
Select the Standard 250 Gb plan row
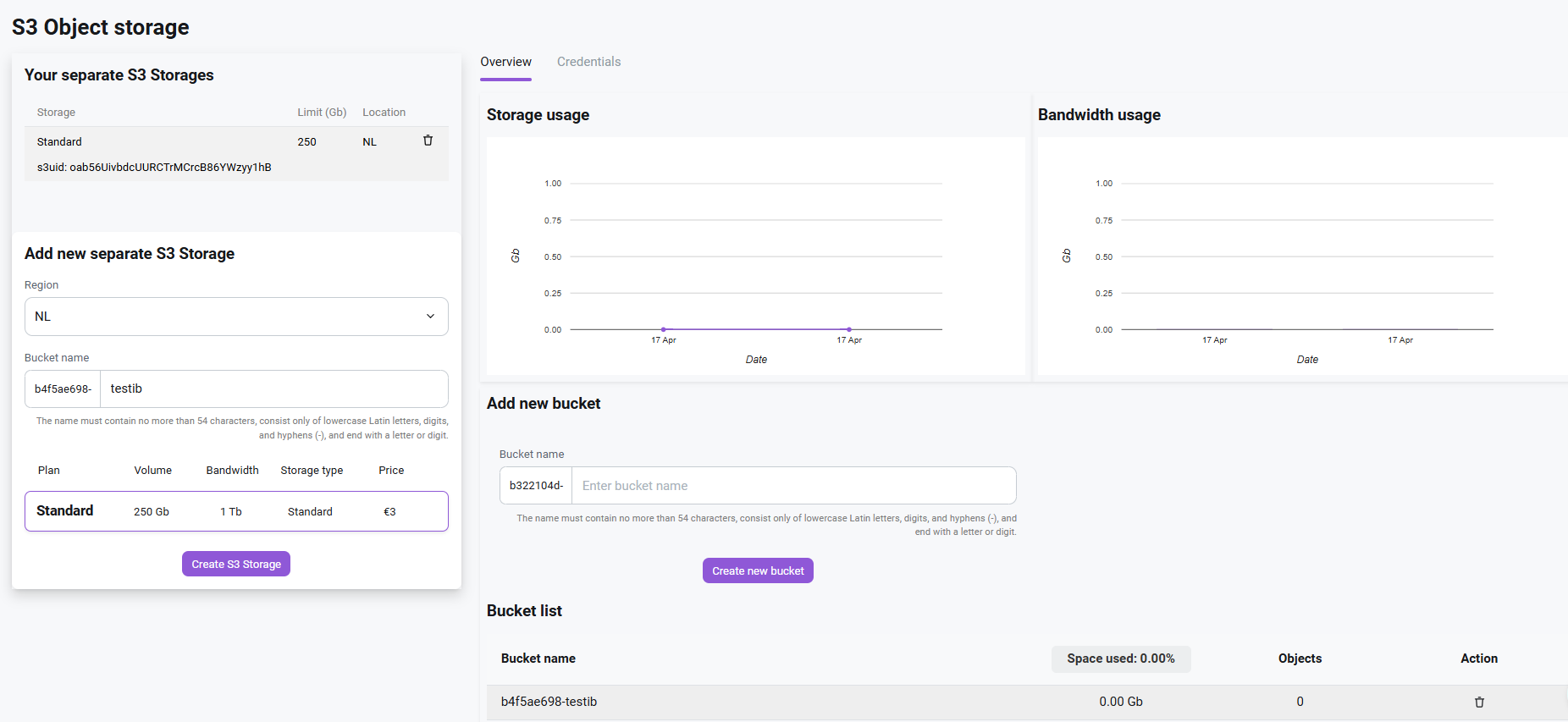(x=236, y=511)
